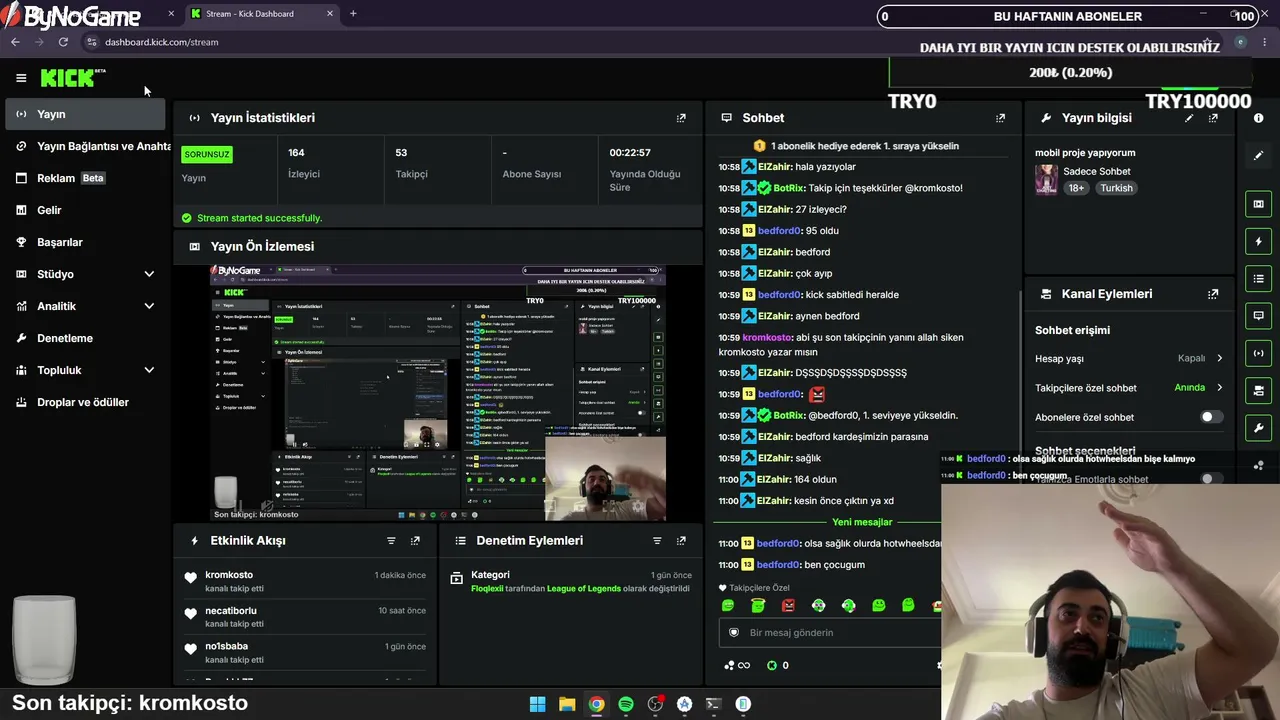Image resolution: width=1280 pixels, height=720 pixels.
Task: Click the green Kick coin balance icon
Action: click(x=772, y=665)
